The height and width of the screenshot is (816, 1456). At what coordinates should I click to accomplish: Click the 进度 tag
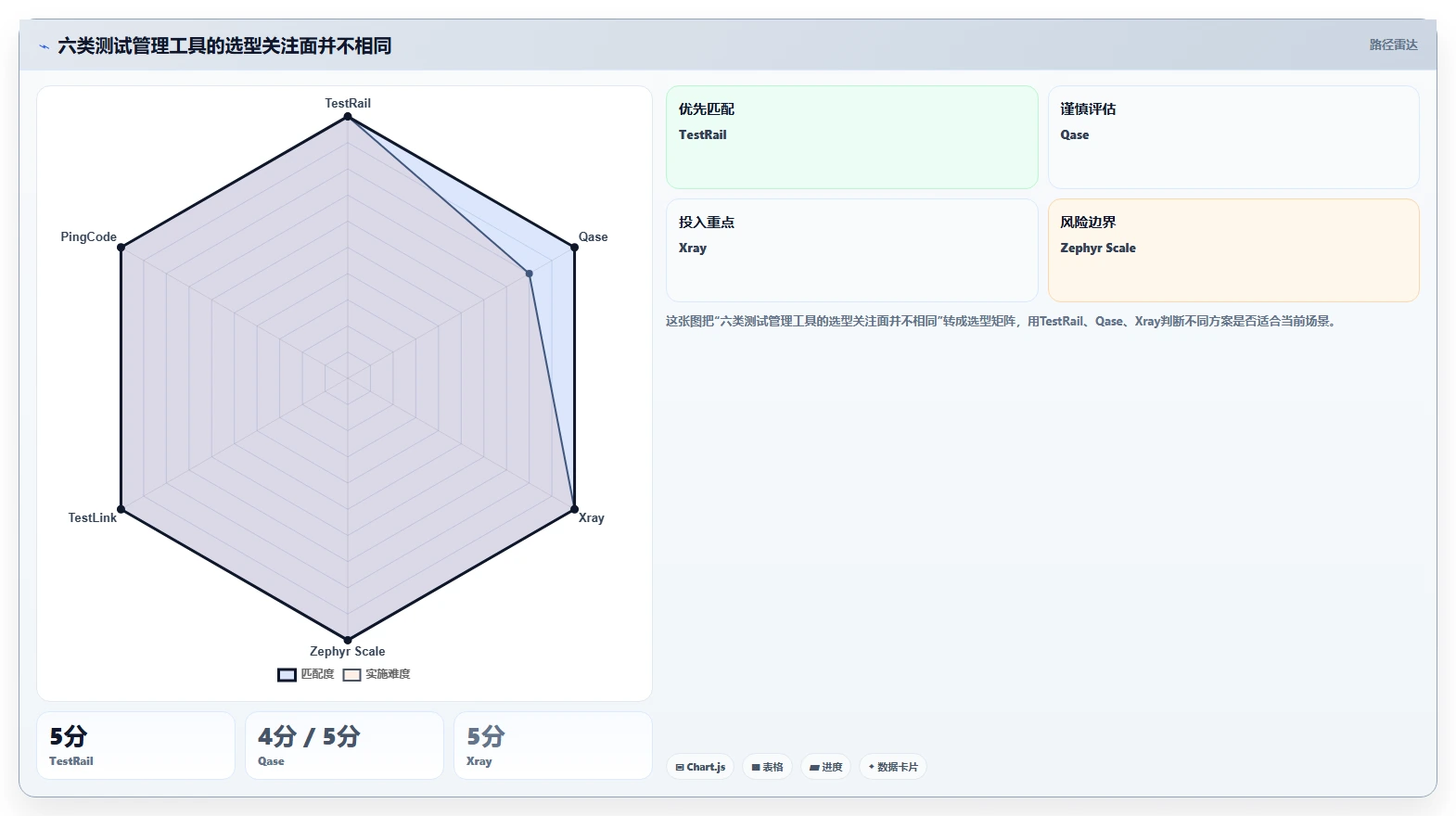click(825, 767)
